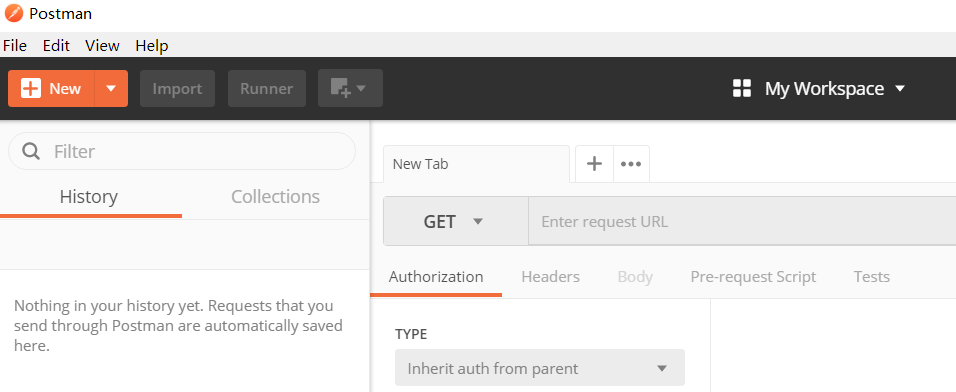Click the Postman logo icon in title bar
Viewport: 956px width, 392px height.
point(13,13)
